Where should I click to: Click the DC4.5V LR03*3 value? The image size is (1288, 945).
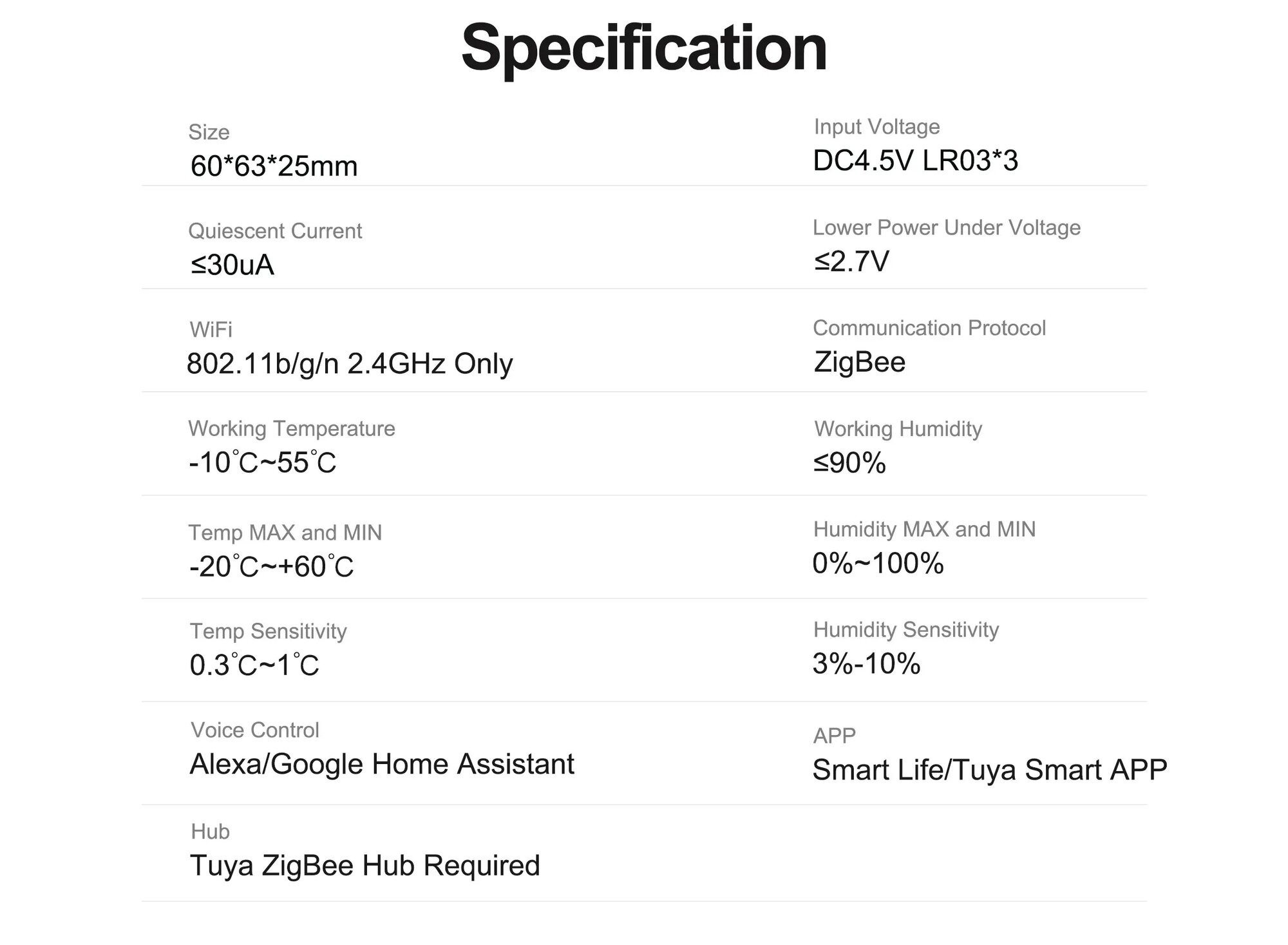(915, 160)
